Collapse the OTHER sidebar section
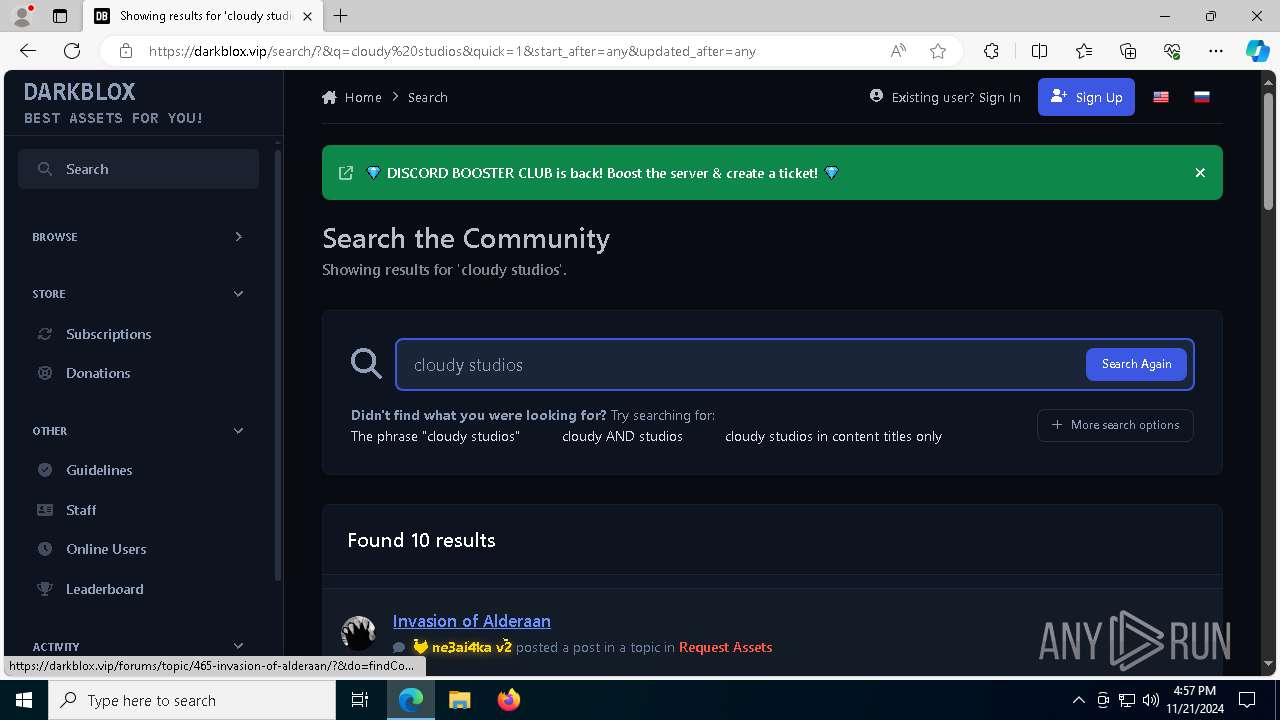The width and height of the screenshot is (1280, 720). coord(138,431)
